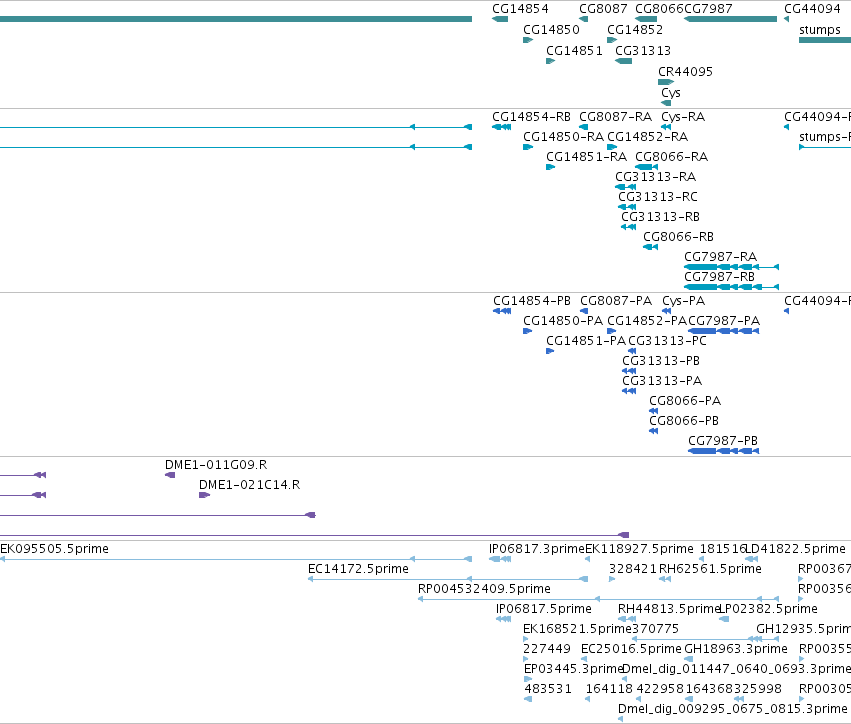851x724 pixels.
Task: Select the EC14172.5prime EST label
Action: (358, 569)
